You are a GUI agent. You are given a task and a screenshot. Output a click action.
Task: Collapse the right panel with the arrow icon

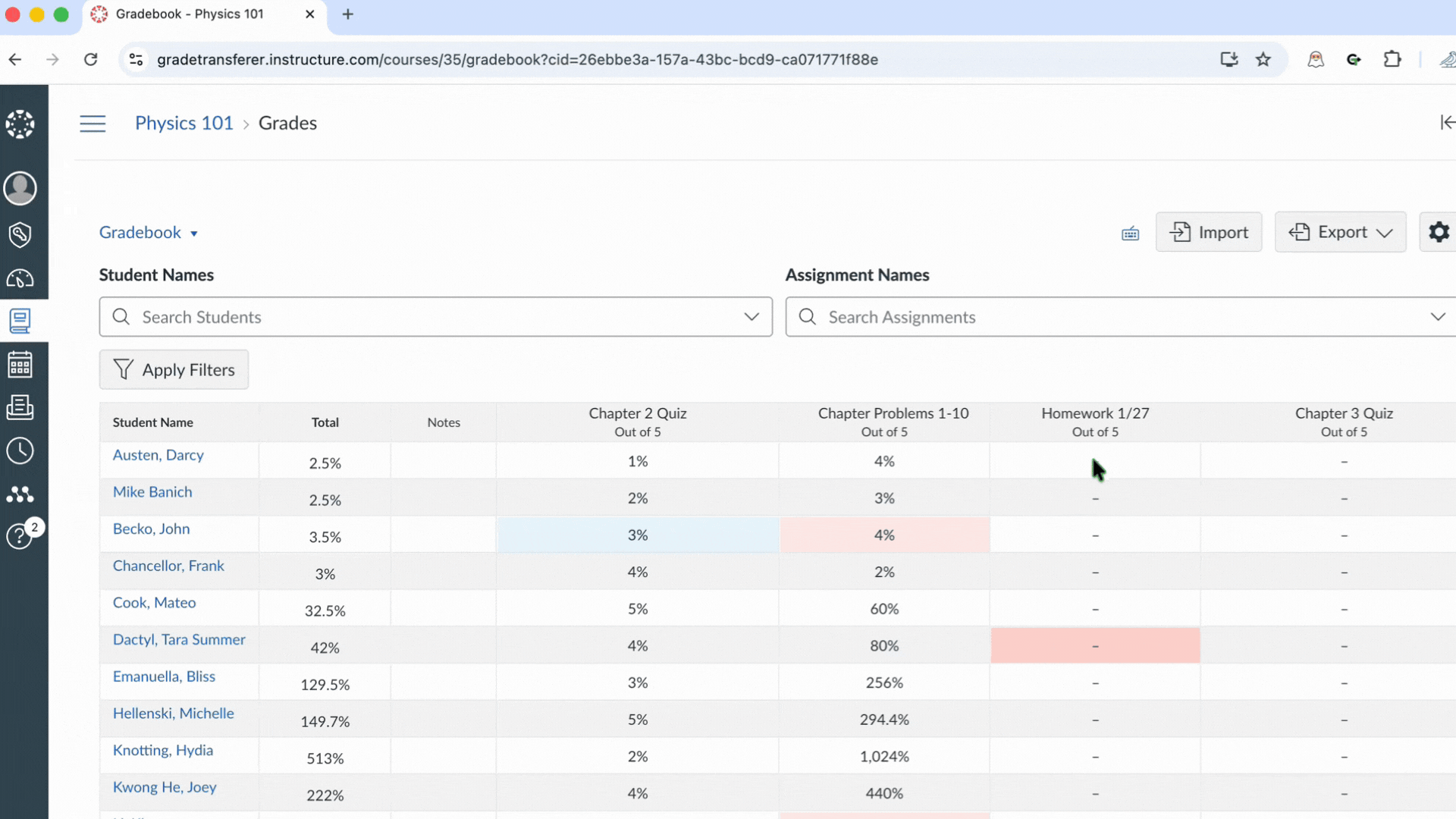pyautogui.click(x=1447, y=122)
